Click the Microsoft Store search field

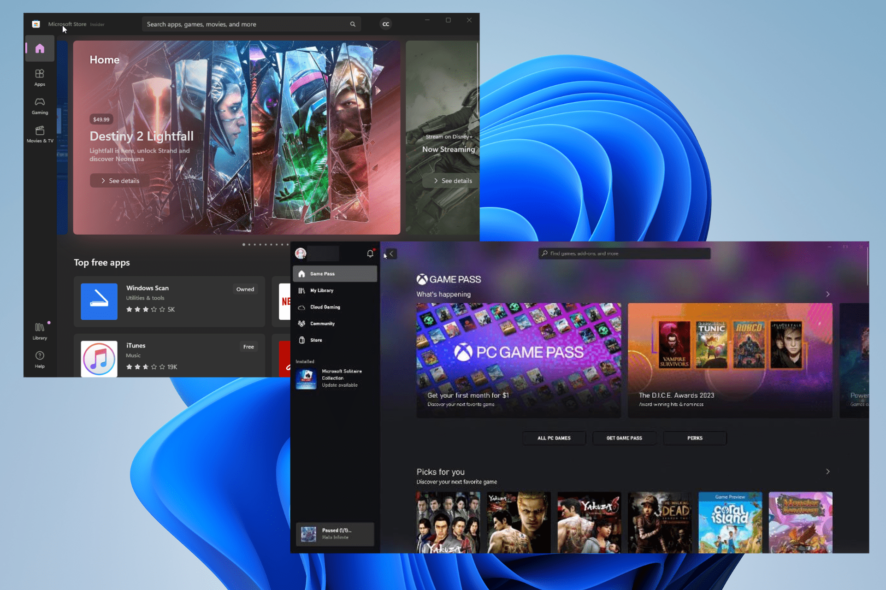click(252, 24)
